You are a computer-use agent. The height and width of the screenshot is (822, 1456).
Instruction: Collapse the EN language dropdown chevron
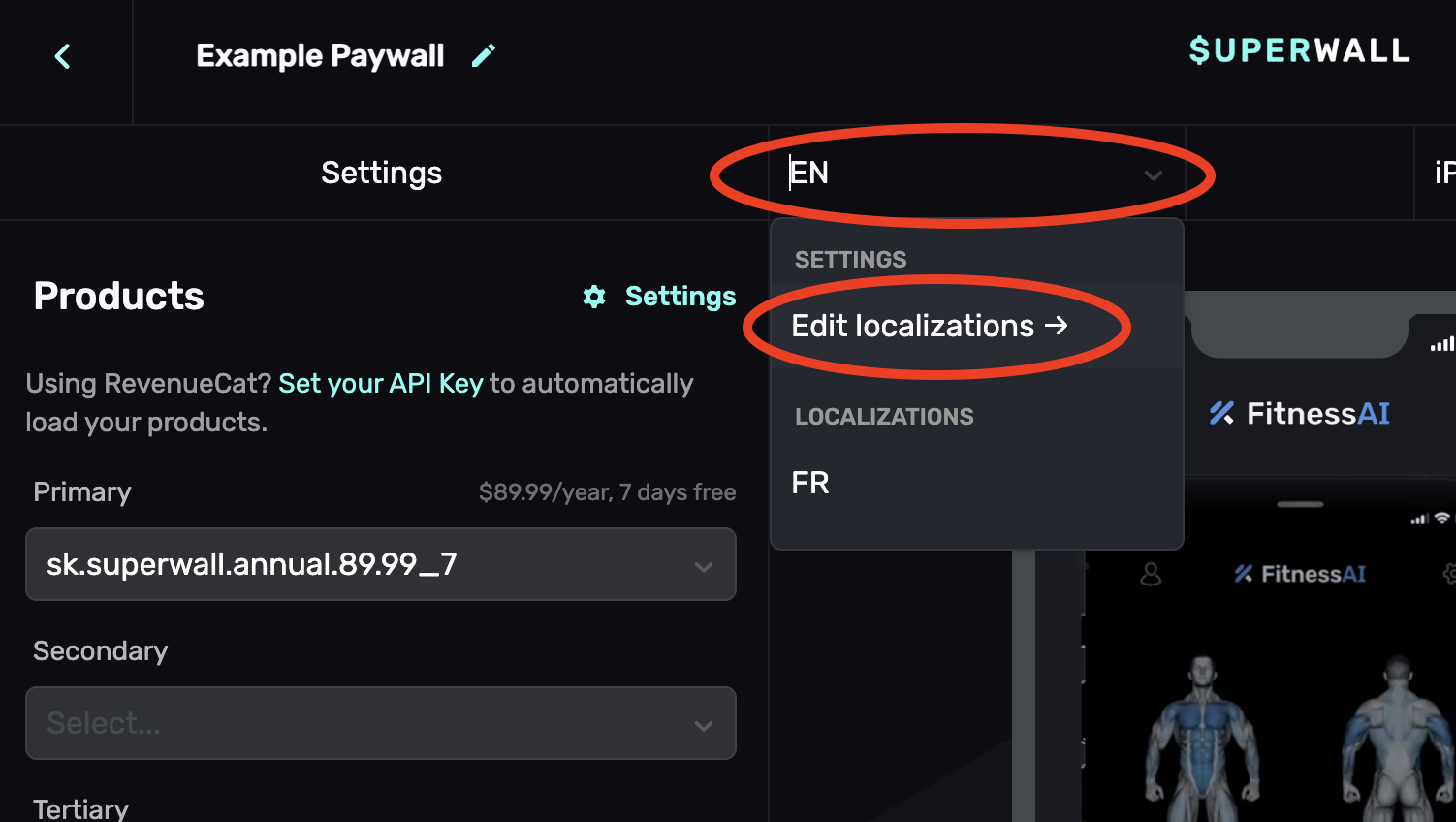1153,175
